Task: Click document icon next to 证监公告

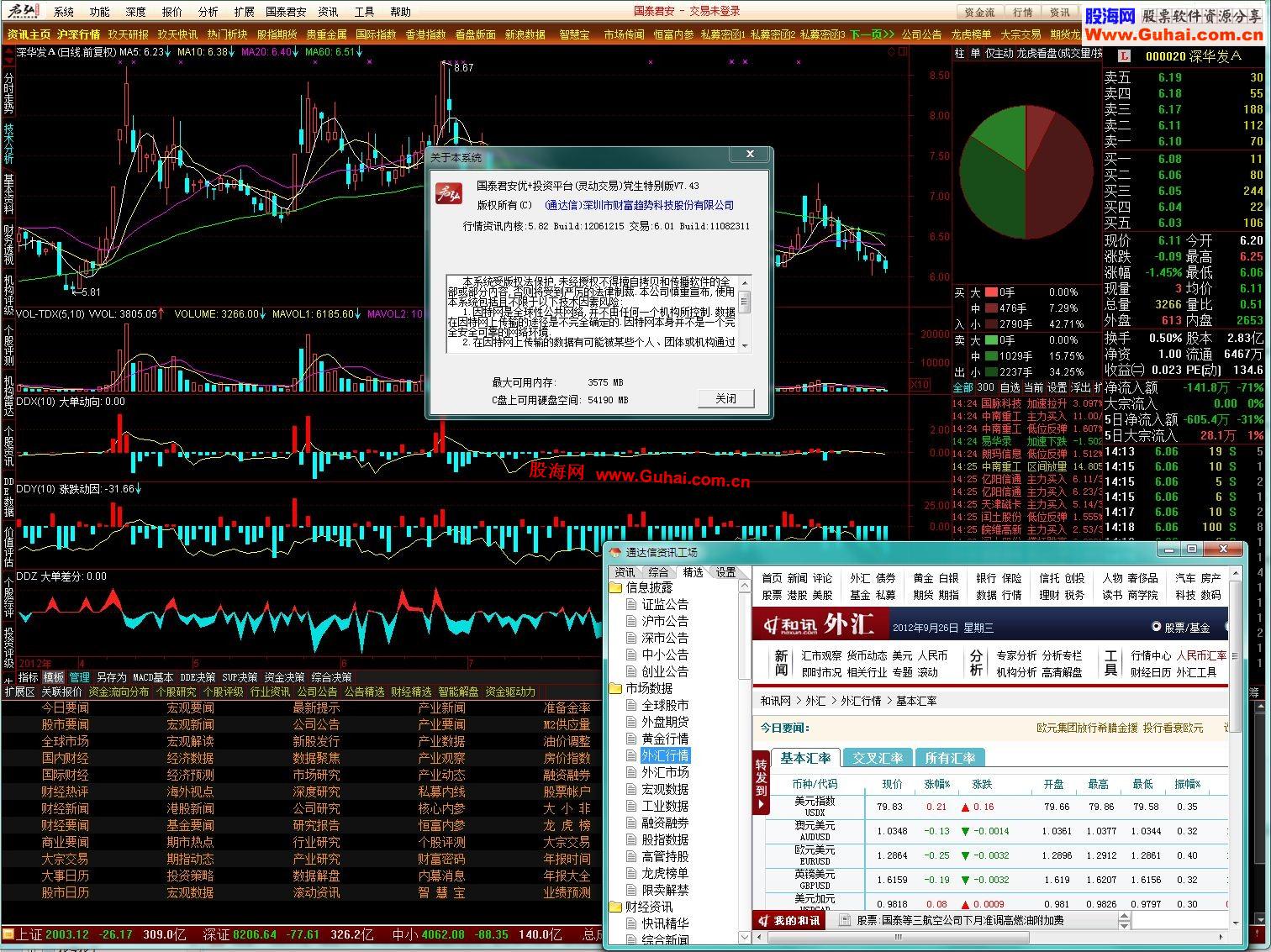Action: (631, 604)
